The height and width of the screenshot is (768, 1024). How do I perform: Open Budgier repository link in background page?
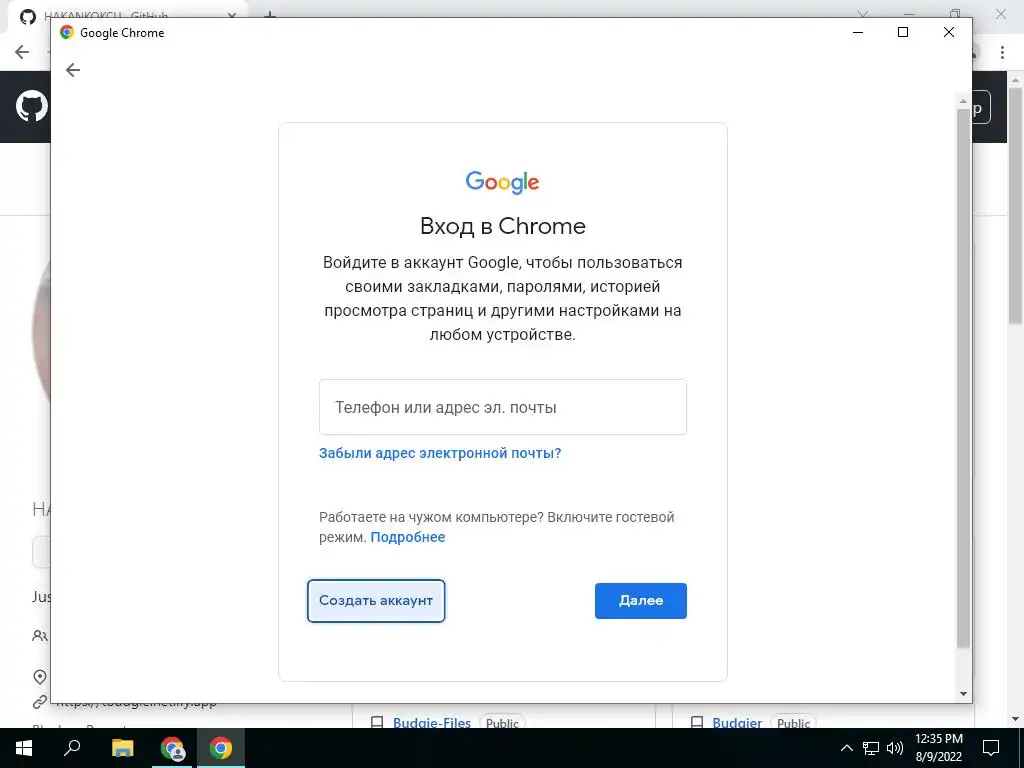click(x=737, y=723)
